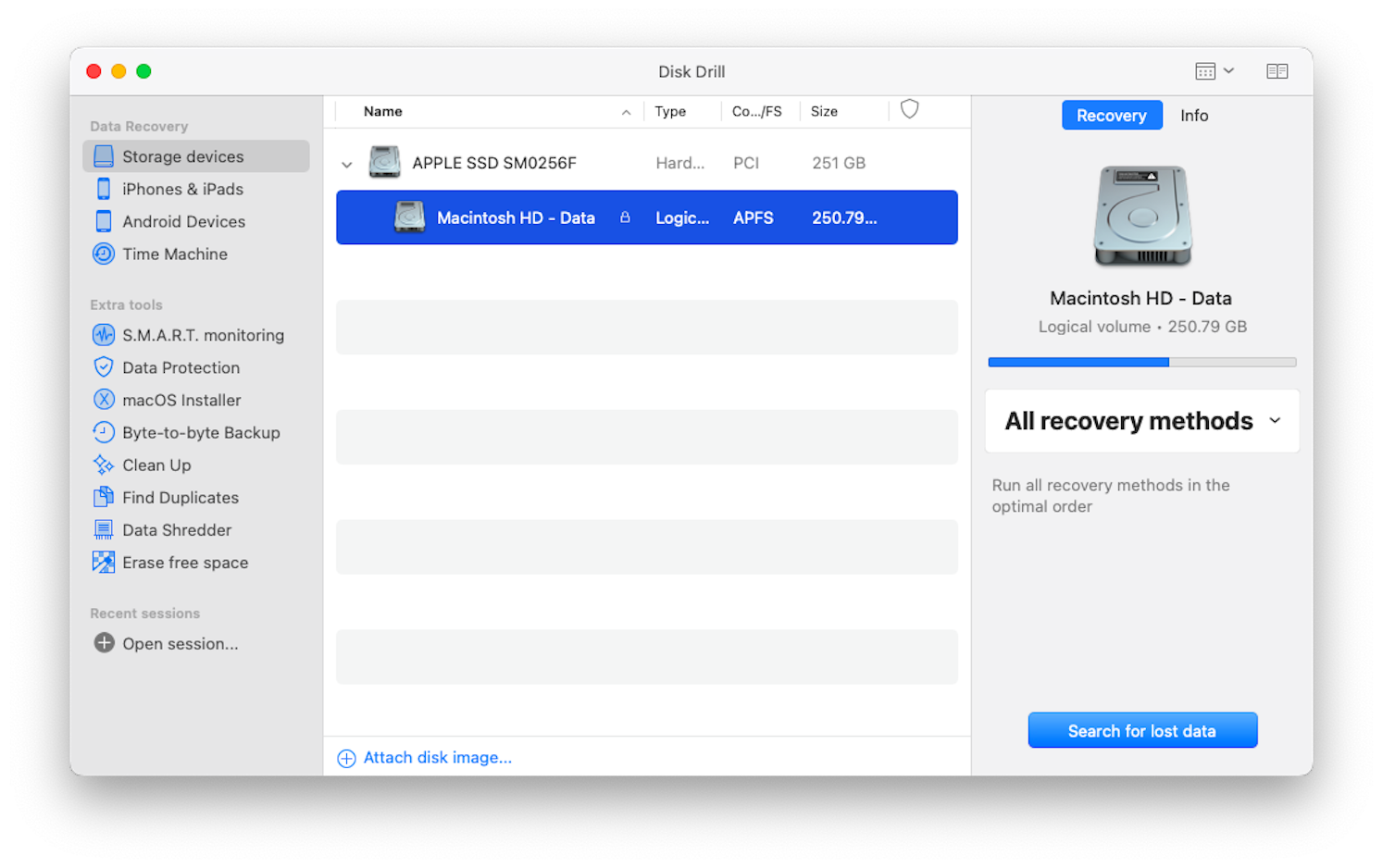
Task: Select the S.M.A.R.T. monitoring tool
Action: (203, 335)
